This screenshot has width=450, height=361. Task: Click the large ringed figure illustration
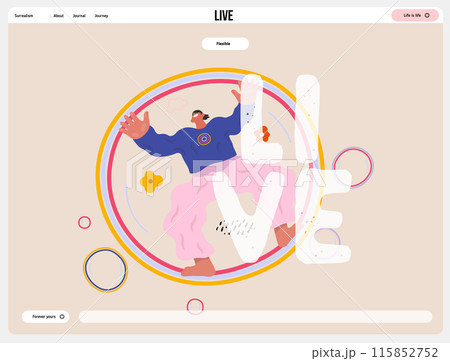pos(210,177)
